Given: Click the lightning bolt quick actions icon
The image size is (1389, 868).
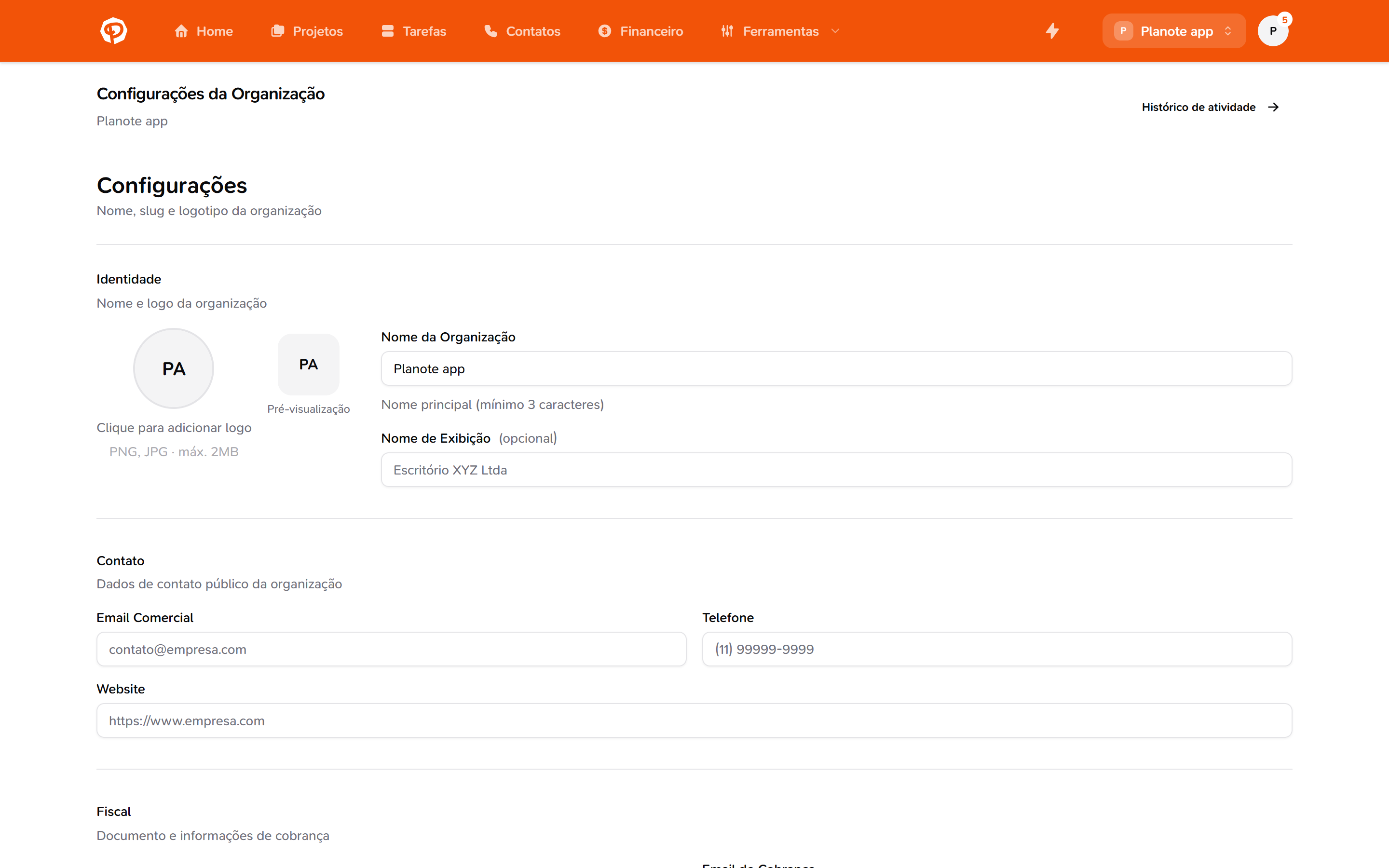Looking at the screenshot, I should click(x=1052, y=31).
